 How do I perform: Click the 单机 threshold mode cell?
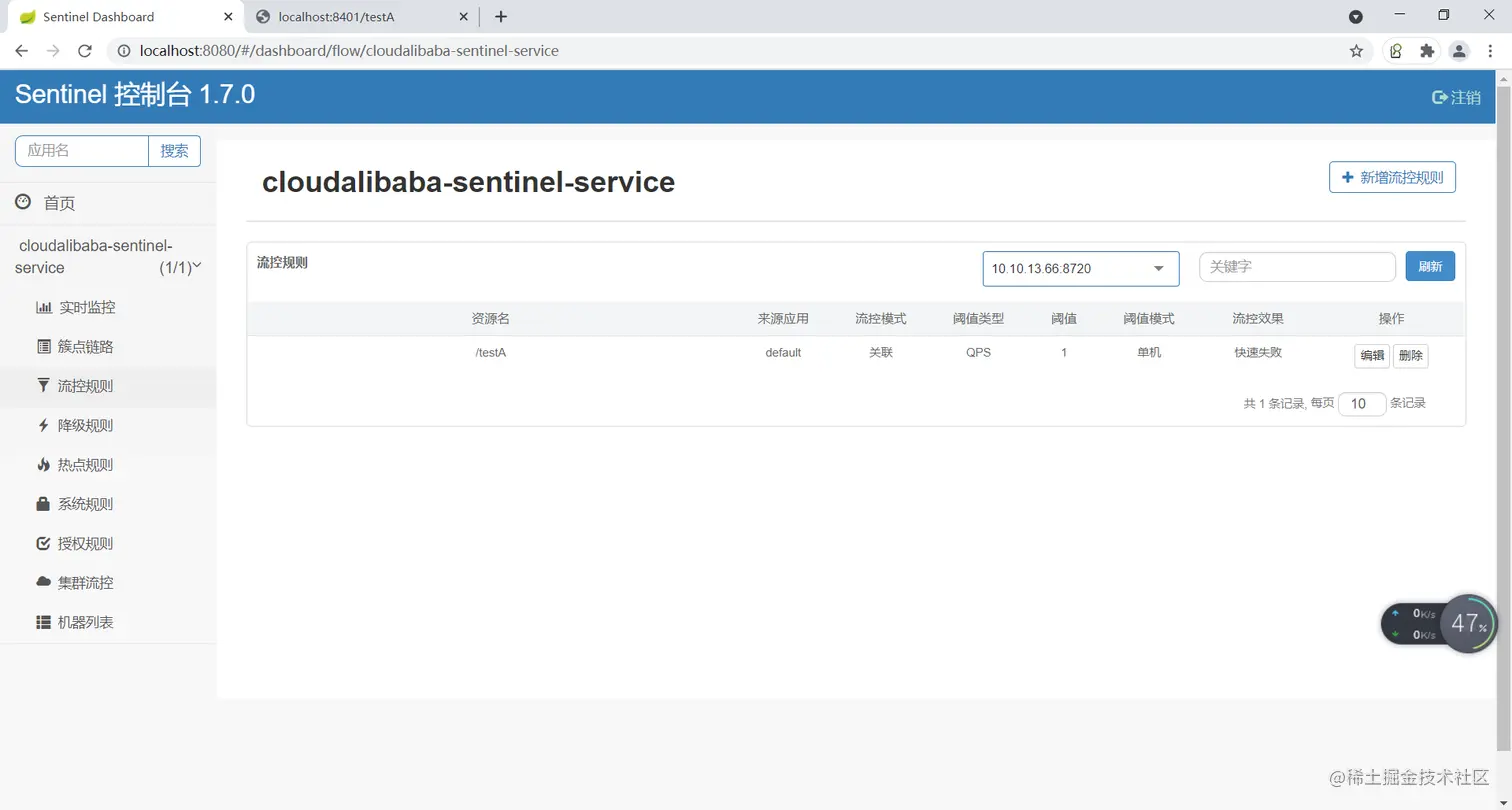coord(1149,352)
